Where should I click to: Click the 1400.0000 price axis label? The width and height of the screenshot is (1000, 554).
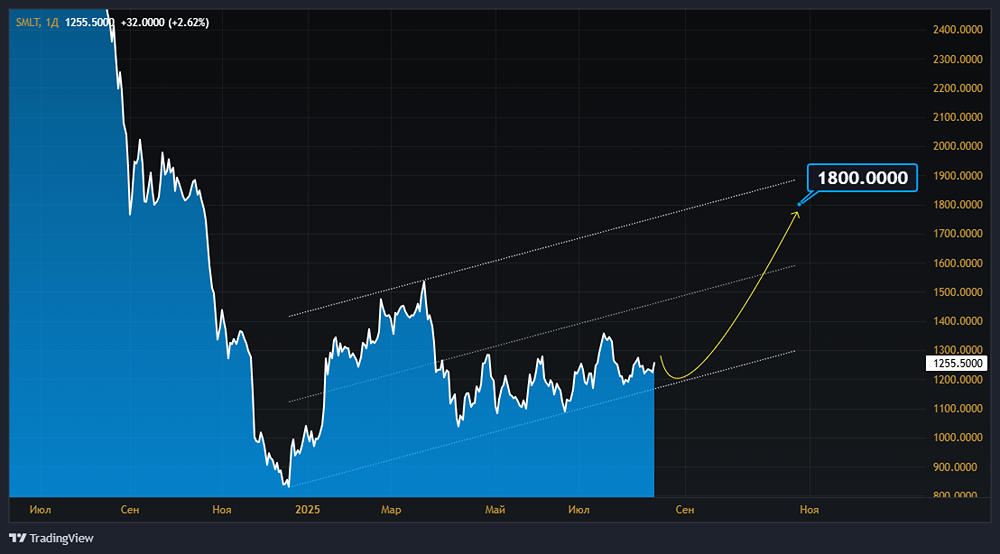click(957, 321)
